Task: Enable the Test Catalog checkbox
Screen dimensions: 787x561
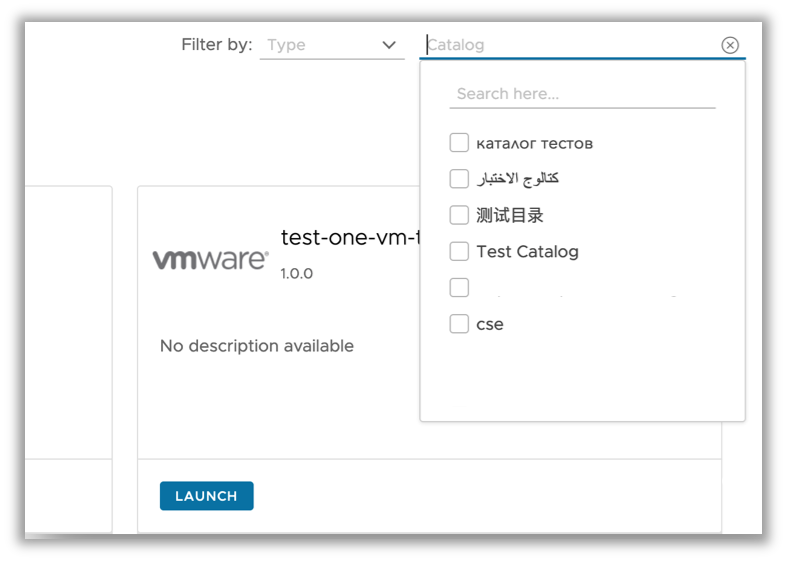Action: pos(459,251)
